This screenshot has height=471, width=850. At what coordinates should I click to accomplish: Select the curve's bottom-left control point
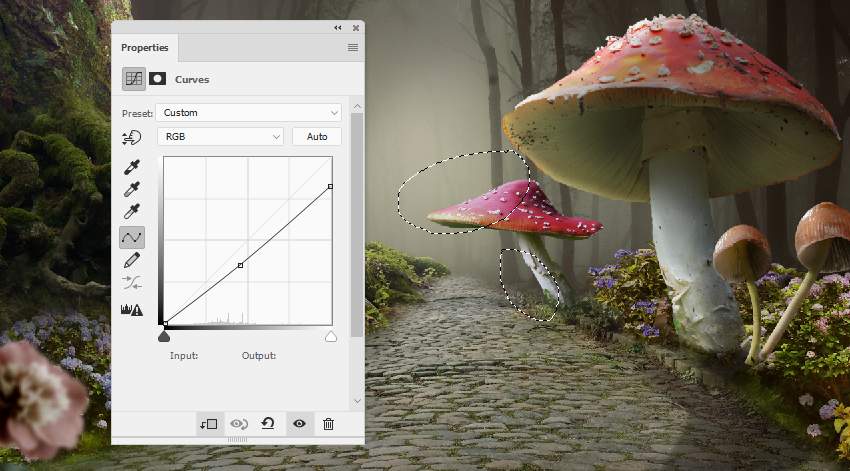(x=165, y=324)
